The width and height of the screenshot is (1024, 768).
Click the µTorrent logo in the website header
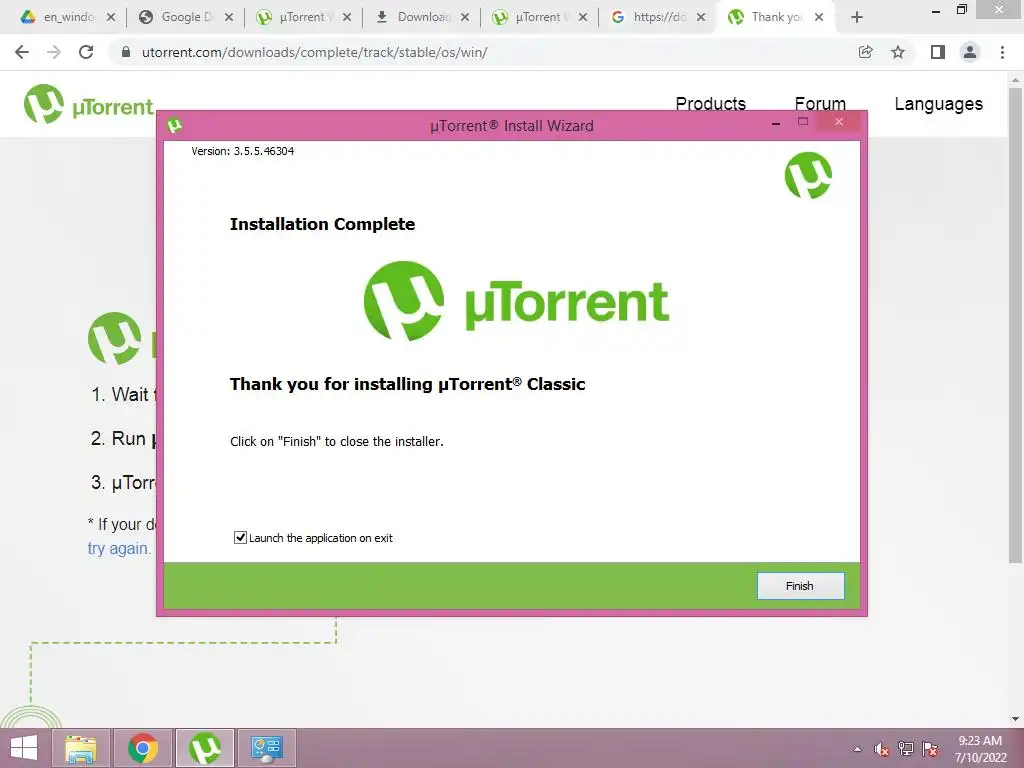tap(88, 104)
